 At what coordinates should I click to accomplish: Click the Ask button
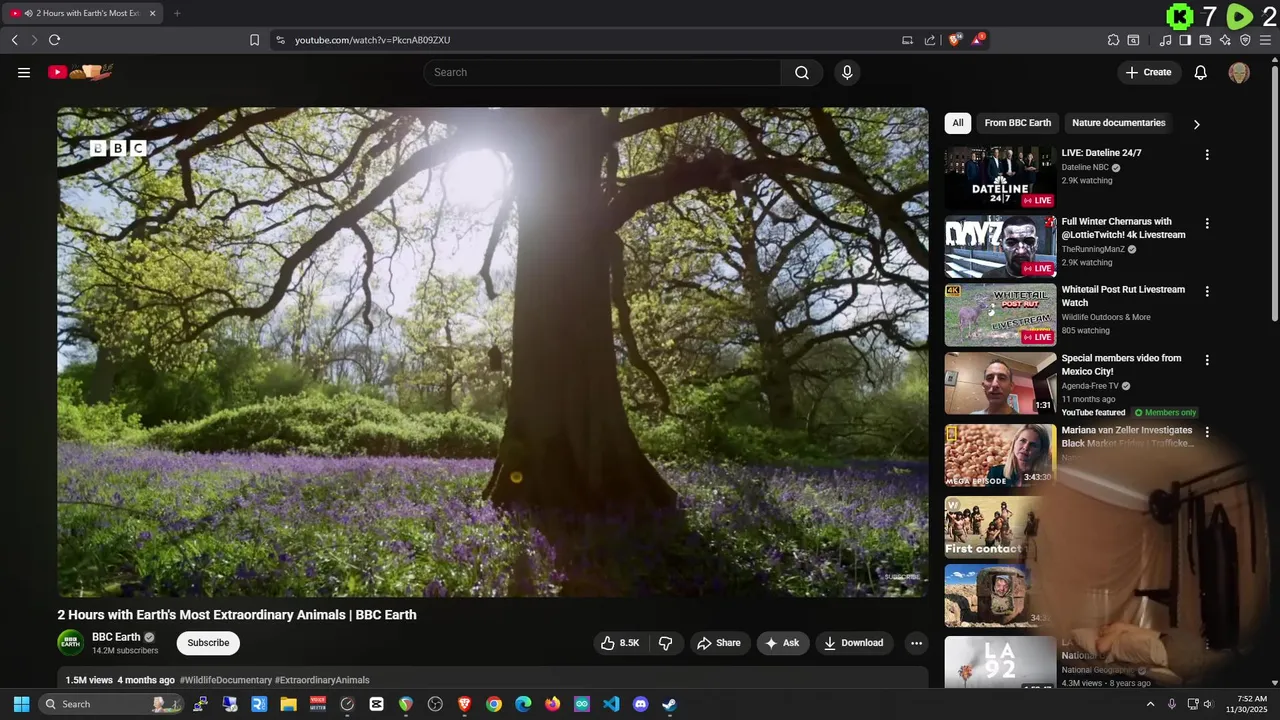pyautogui.click(x=783, y=643)
